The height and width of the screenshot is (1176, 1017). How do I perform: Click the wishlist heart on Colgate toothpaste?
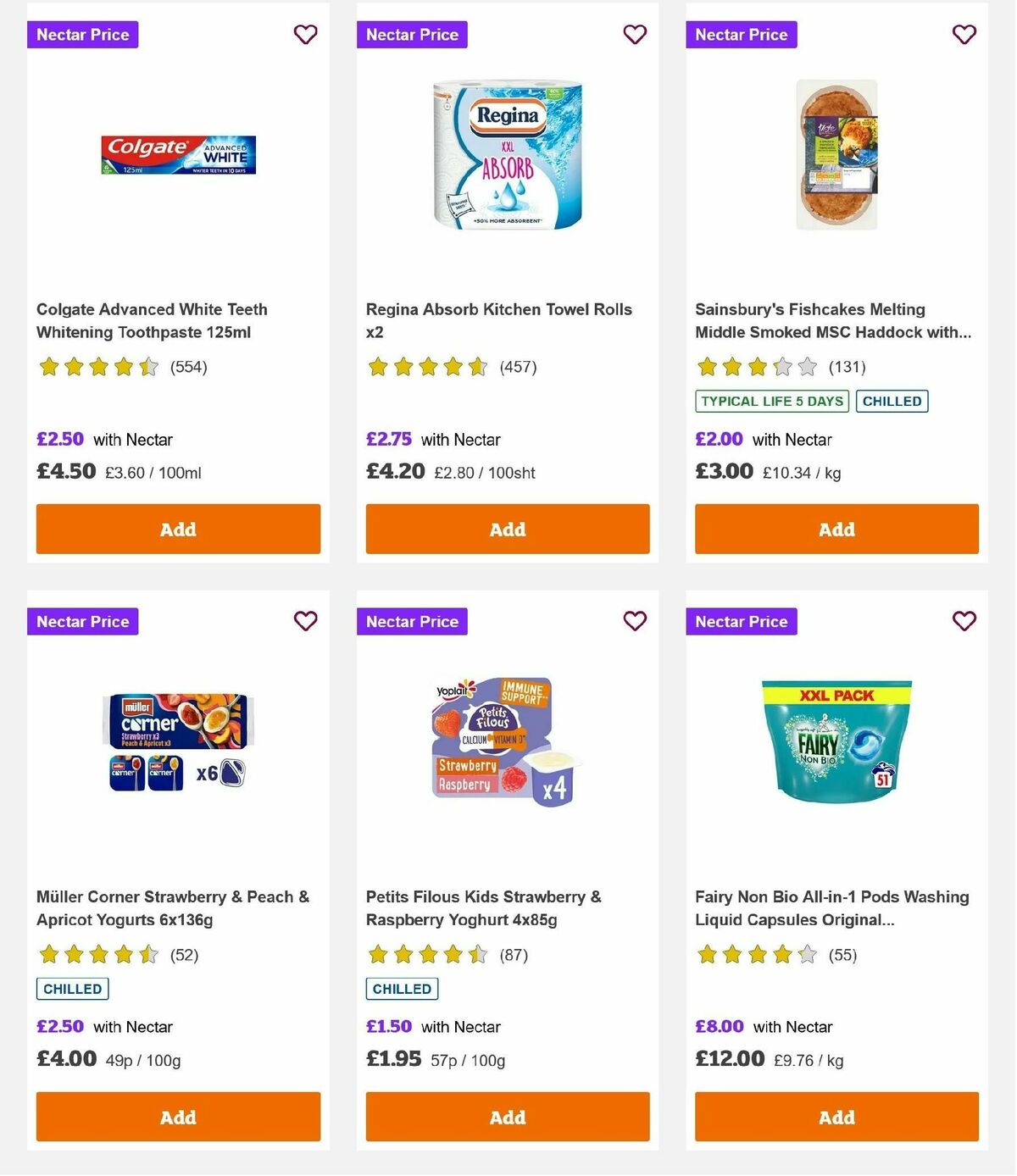pyautogui.click(x=305, y=35)
